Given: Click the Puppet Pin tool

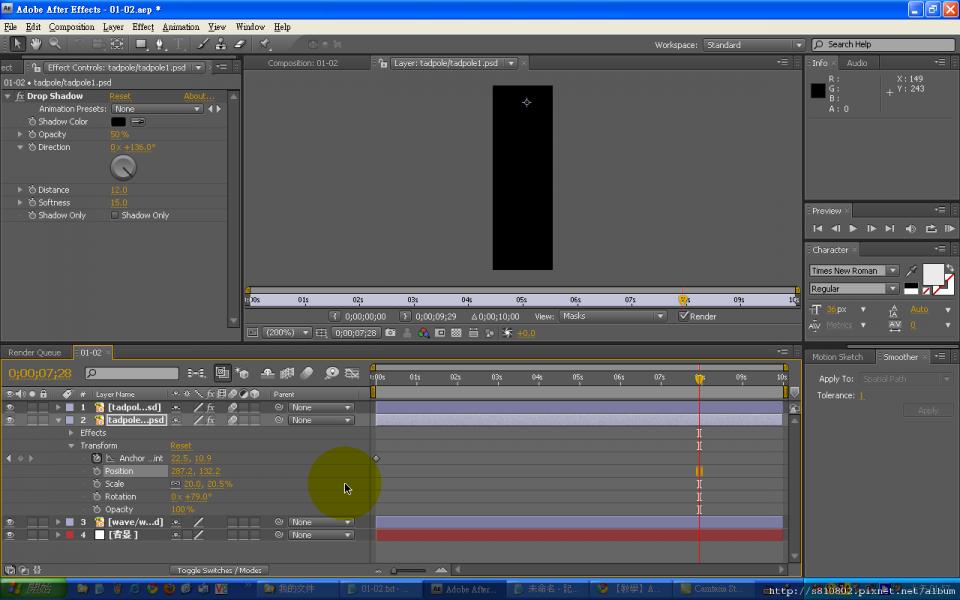Looking at the screenshot, I should tap(265, 44).
